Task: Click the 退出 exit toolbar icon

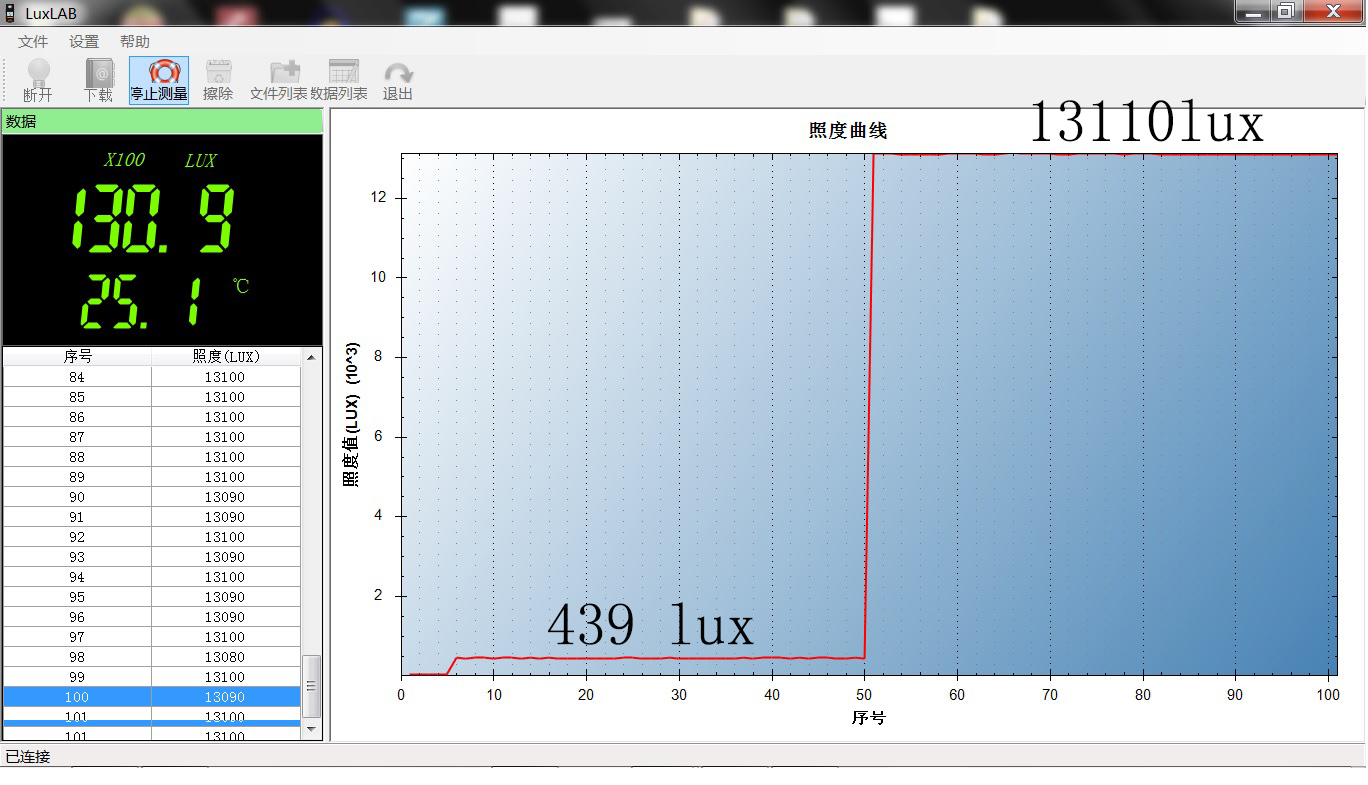Action: (398, 80)
